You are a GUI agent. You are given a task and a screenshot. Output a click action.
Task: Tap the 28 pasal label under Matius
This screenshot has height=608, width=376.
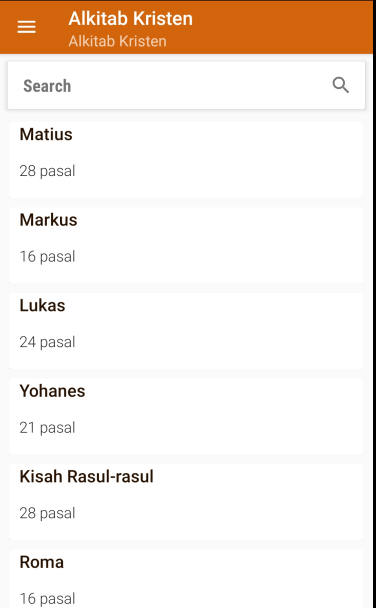coord(47,171)
